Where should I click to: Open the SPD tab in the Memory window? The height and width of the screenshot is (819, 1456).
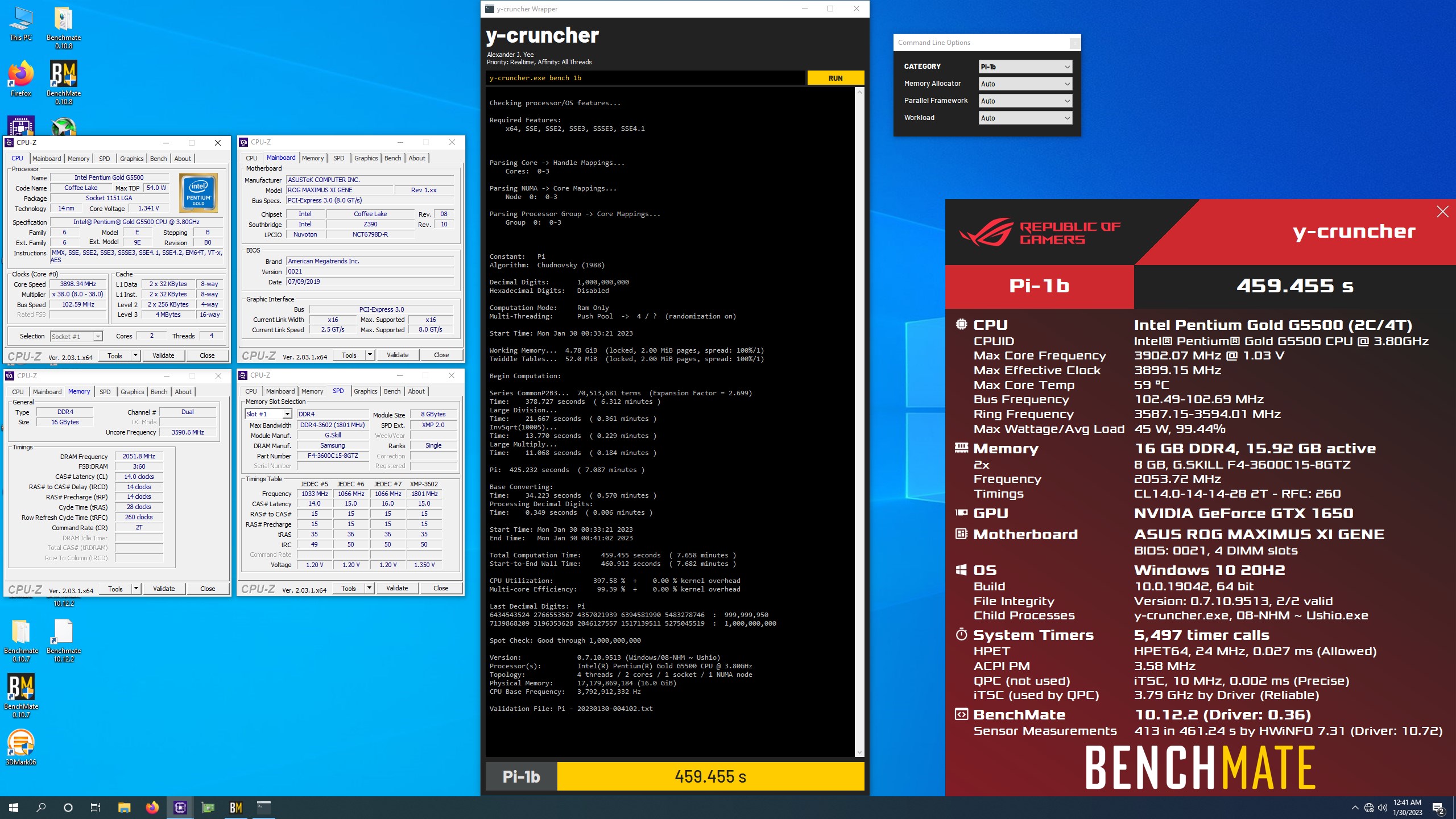pyautogui.click(x=105, y=392)
